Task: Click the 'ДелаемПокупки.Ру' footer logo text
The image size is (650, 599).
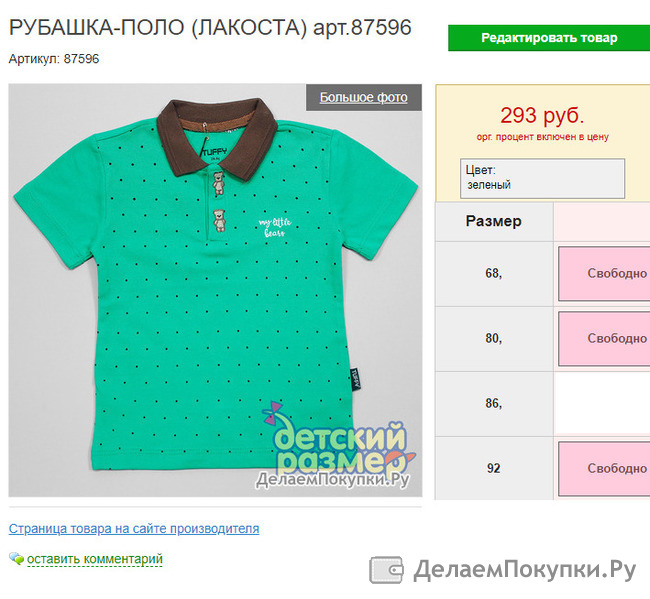Action: click(x=524, y=570)
